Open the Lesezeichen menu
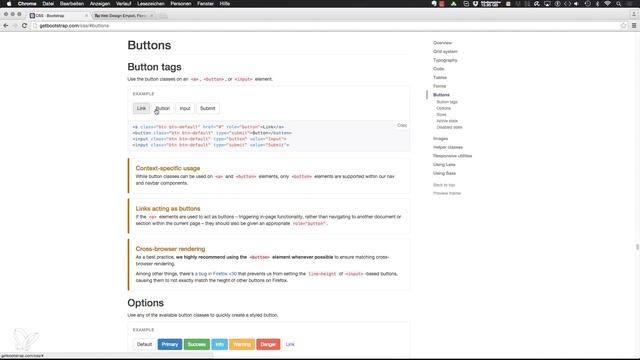Screen dimensions: 640x360 pos(151,4)
